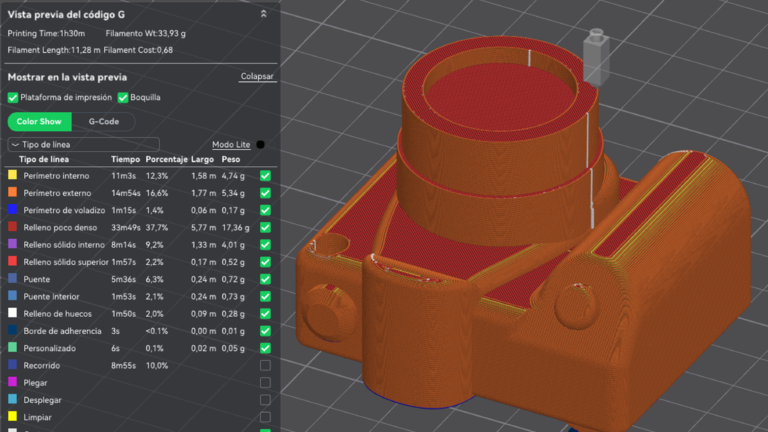Click the Modo Lite link

231,144
